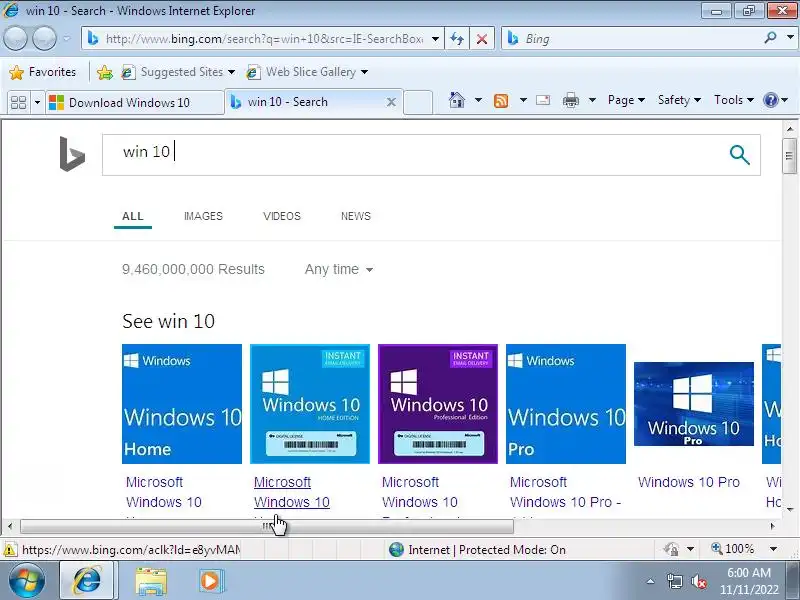Click the scroll up arrow
Image resolution: width=800 pixels, height=600 pixels.
(790, 129)
